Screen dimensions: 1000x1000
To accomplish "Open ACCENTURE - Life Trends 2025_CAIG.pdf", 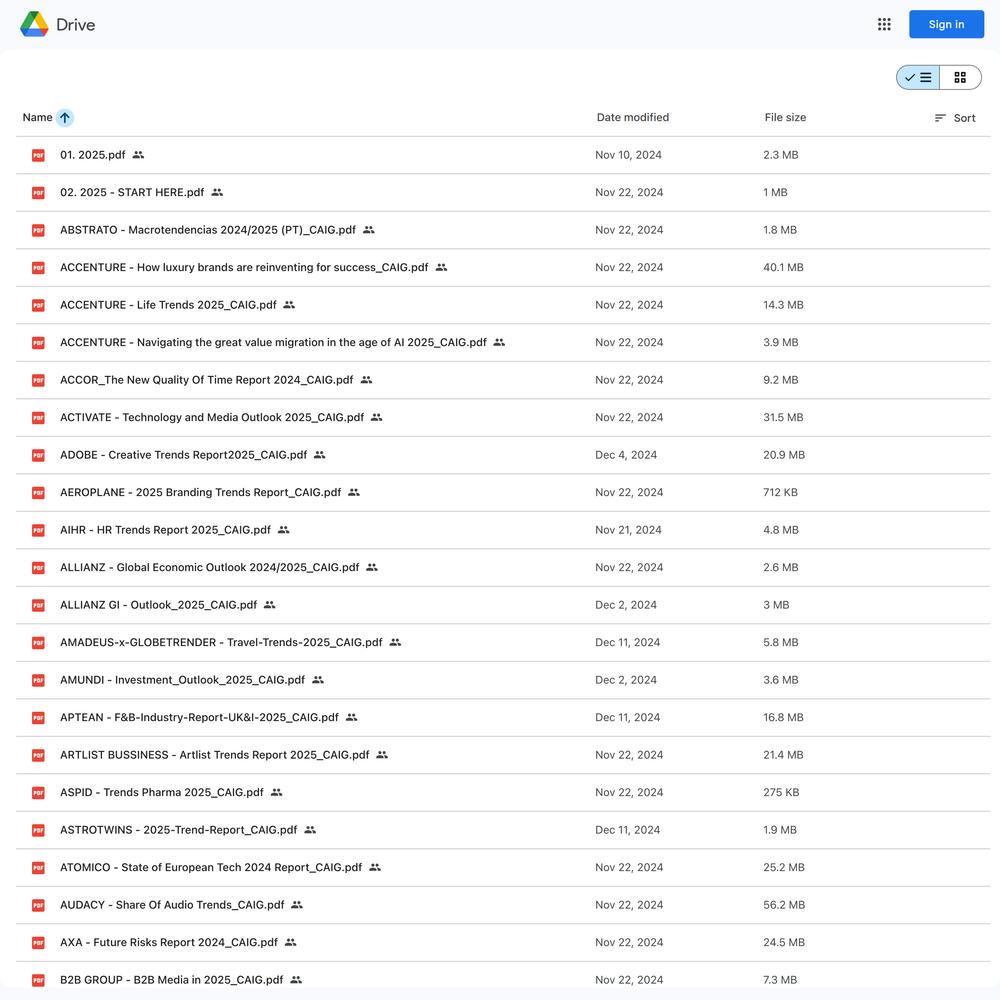I will click(x=168, y=305).
